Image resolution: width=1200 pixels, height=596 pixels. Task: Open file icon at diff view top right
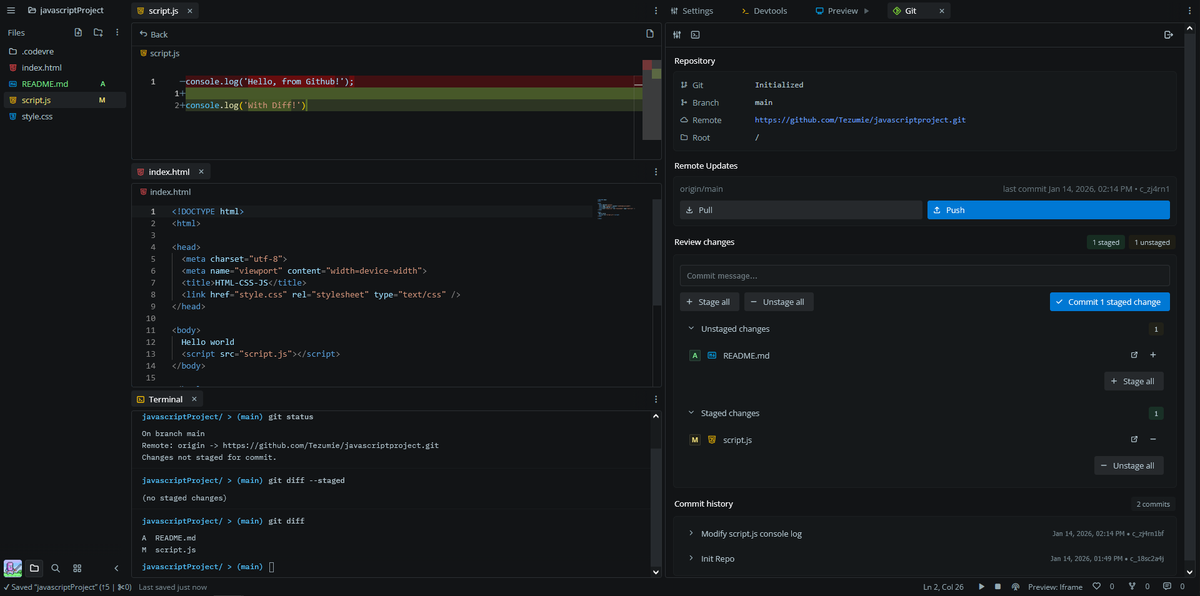[650, 33]
